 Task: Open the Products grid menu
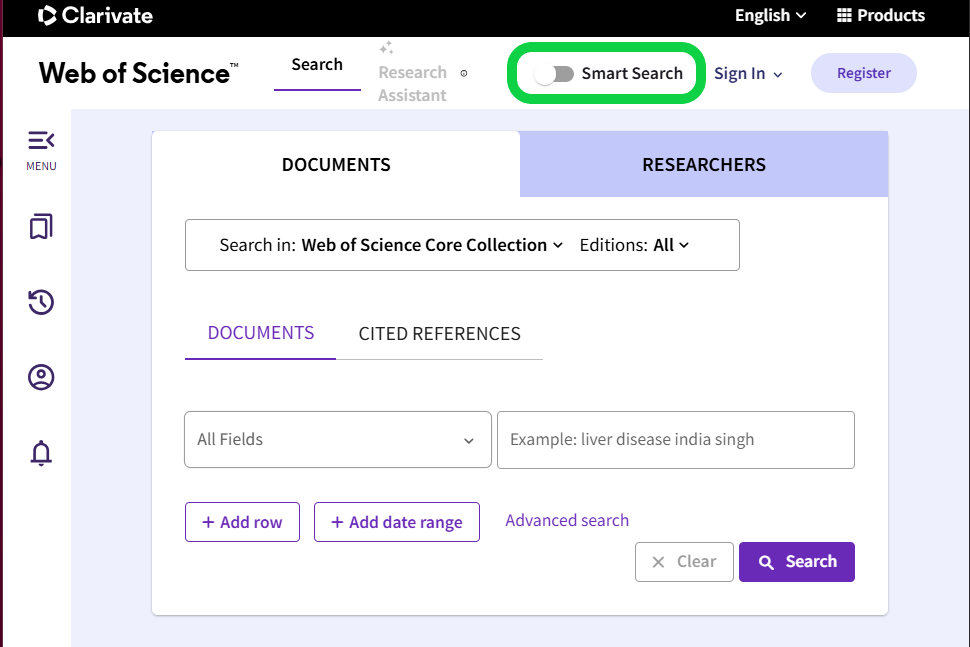coord(880,15)
